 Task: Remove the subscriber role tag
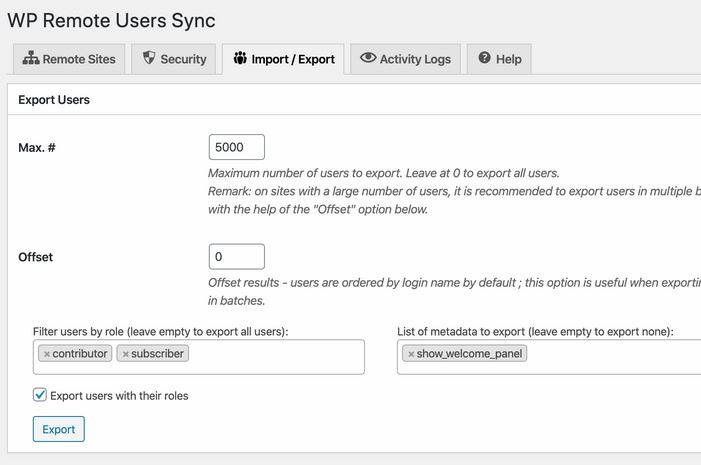pyautogui.click(x=126, y=354)
